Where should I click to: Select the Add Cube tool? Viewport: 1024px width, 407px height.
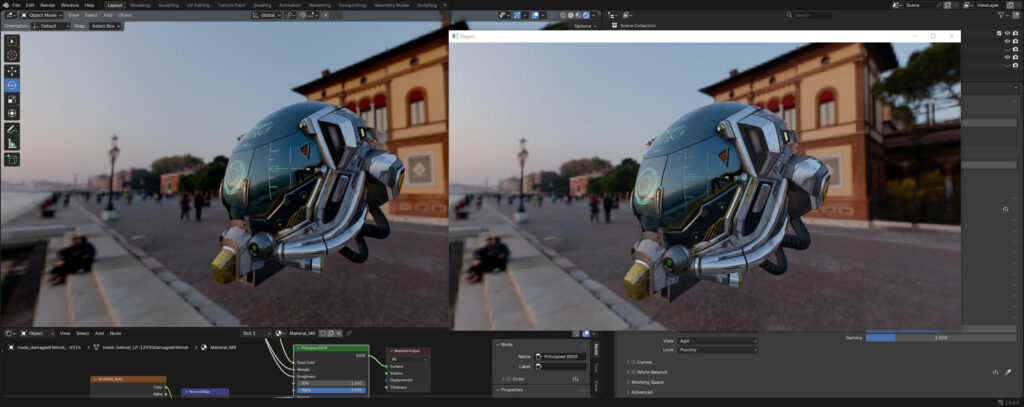pos(12,158)
